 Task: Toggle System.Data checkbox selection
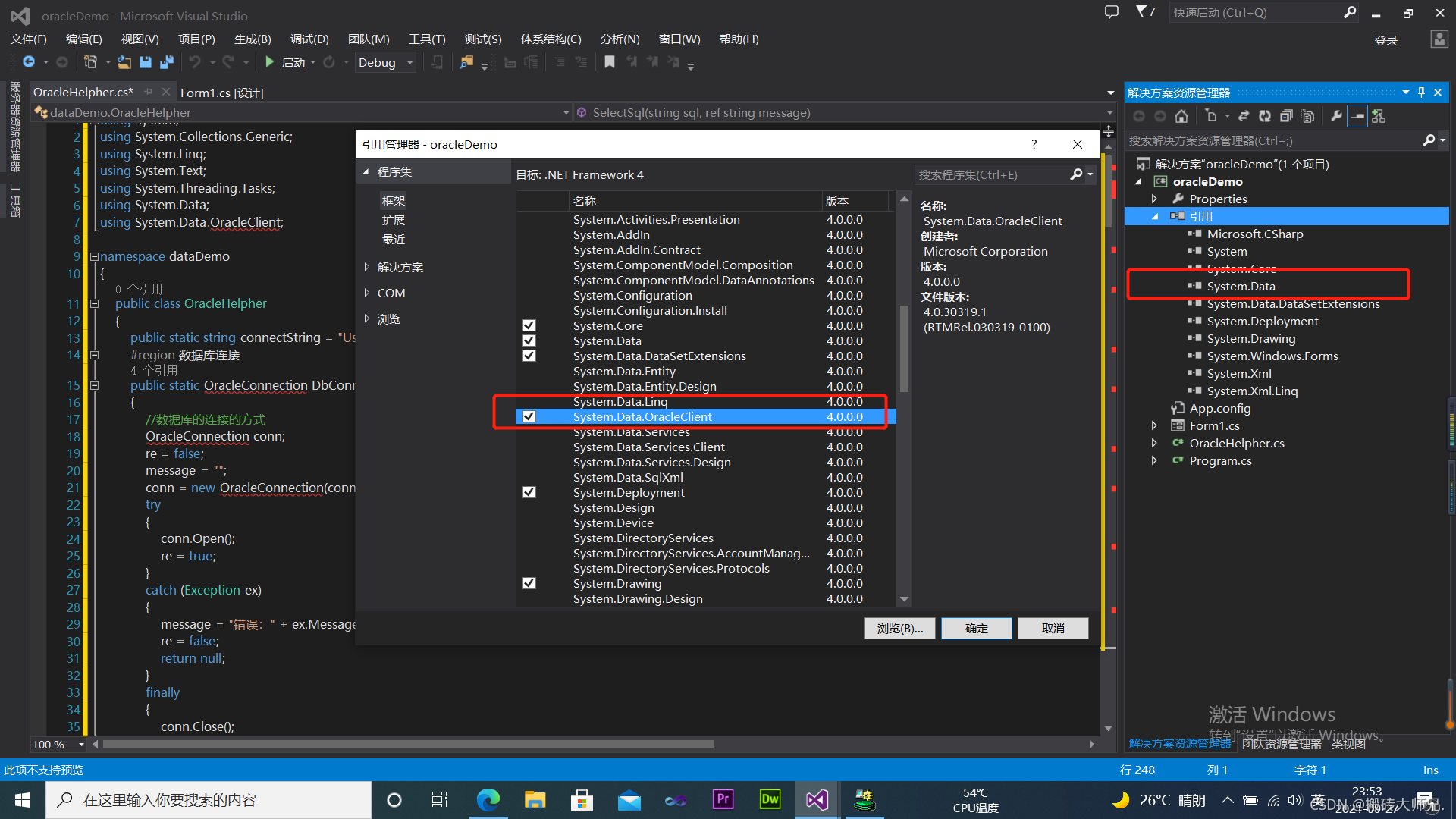pos(527,340)
